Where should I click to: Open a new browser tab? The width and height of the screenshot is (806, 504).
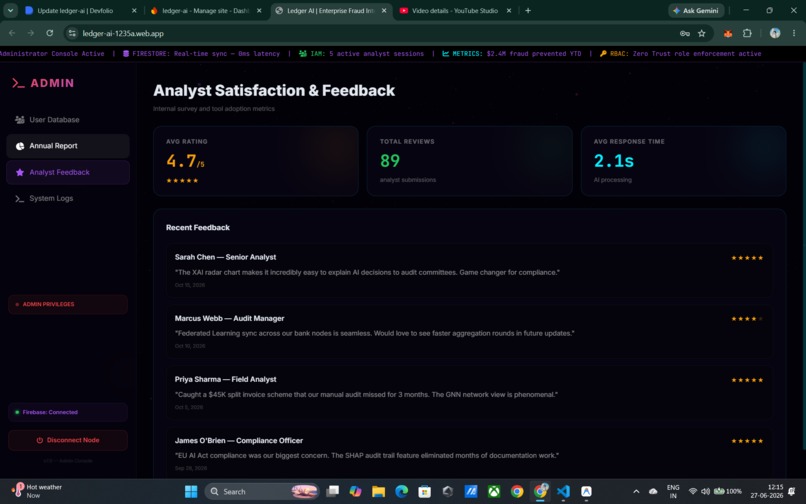pos(528,10)
